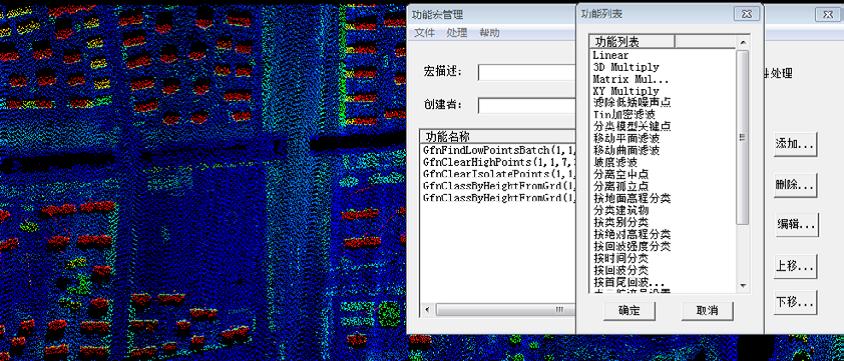Click the 确定 button
844x361 pixels.
click(629, 310)
